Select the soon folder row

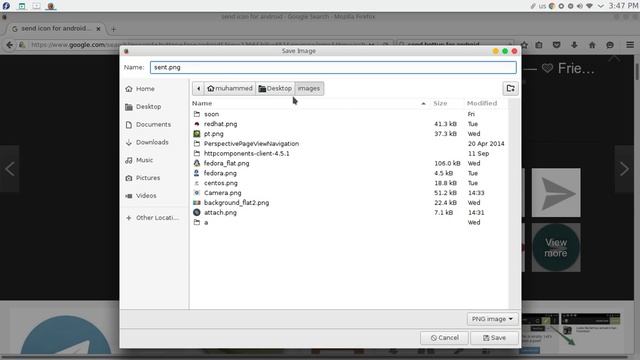click(350, 114)
